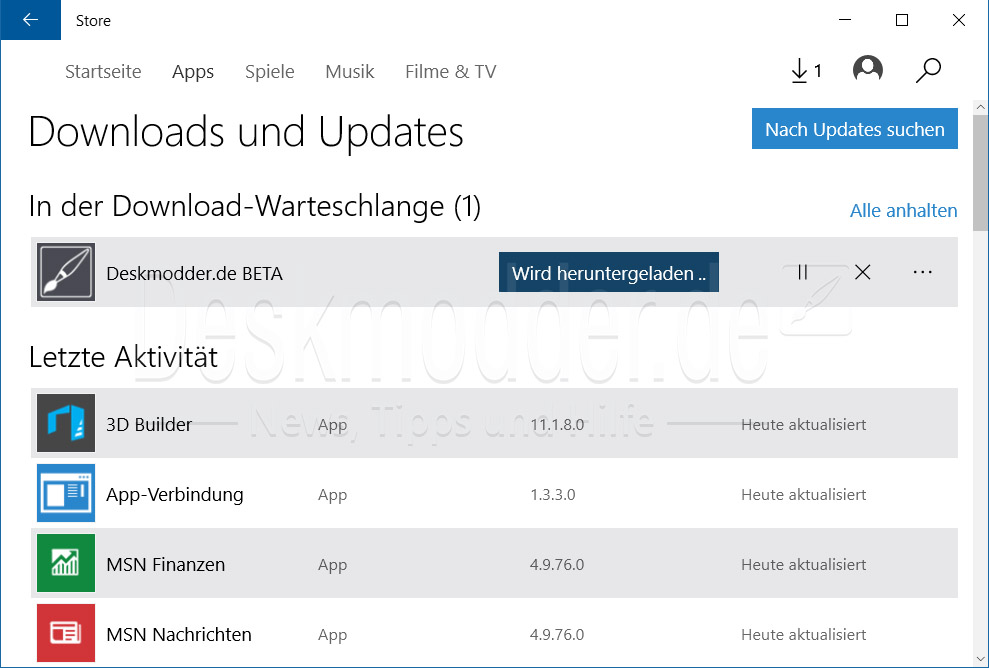Click the App-Verbindung app icon
Viewport: 989px width, 668px height.
tap(66, 493)
